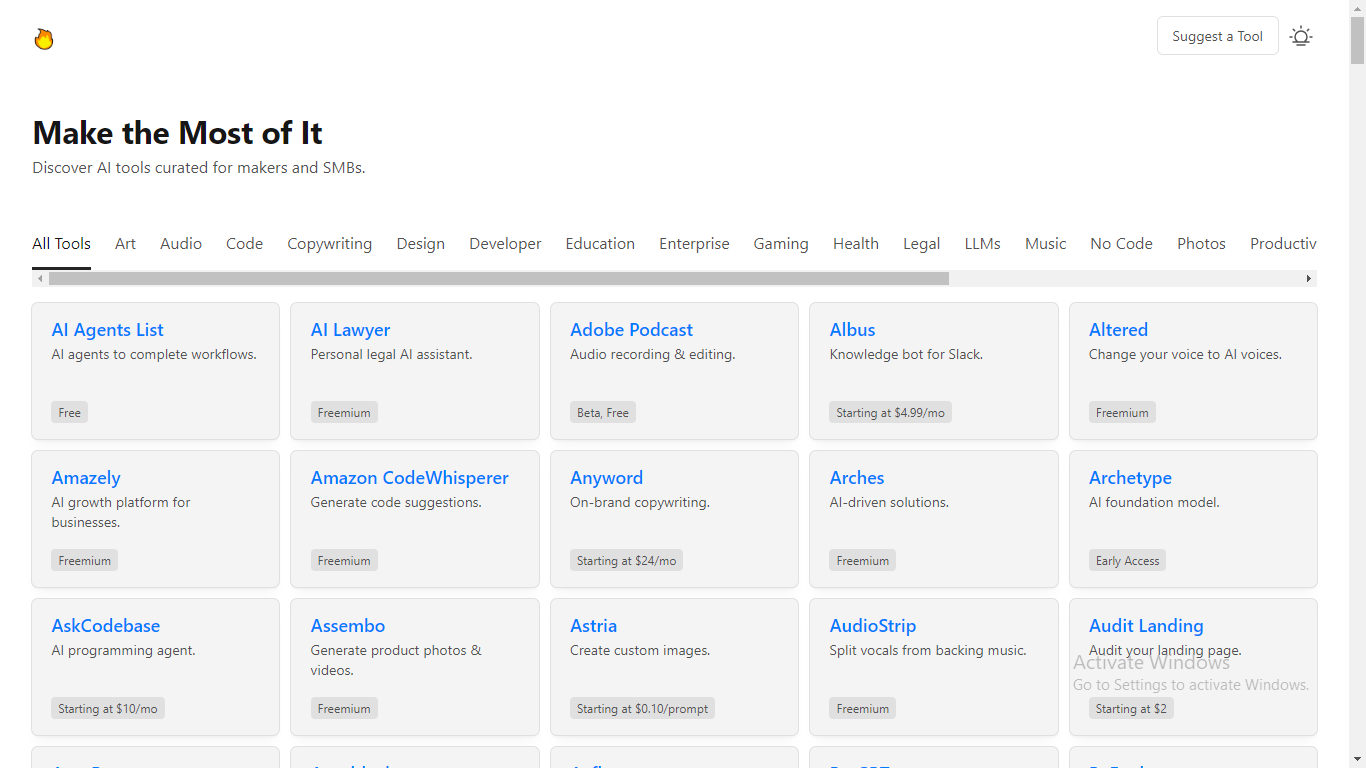
Task: Click the AudioStrip tool title
Action: (x=872, y=626)
